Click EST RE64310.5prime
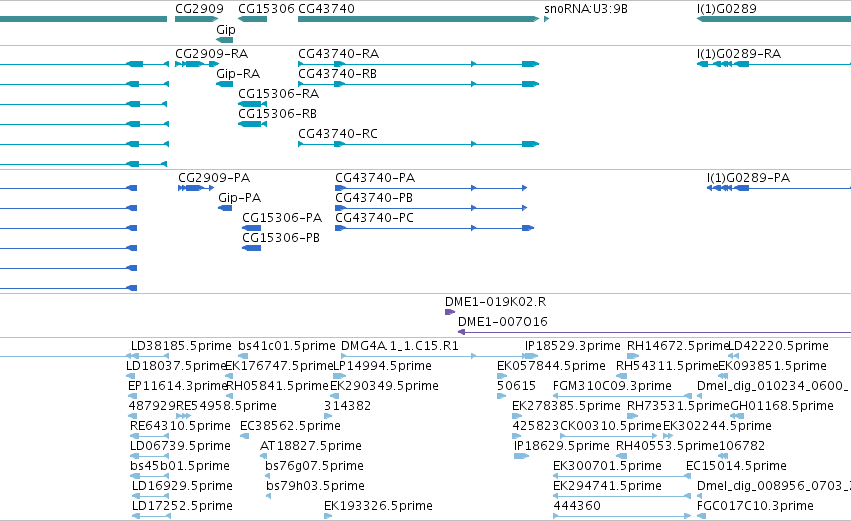Viewport: 851px width, 521px height. [180, 427]
